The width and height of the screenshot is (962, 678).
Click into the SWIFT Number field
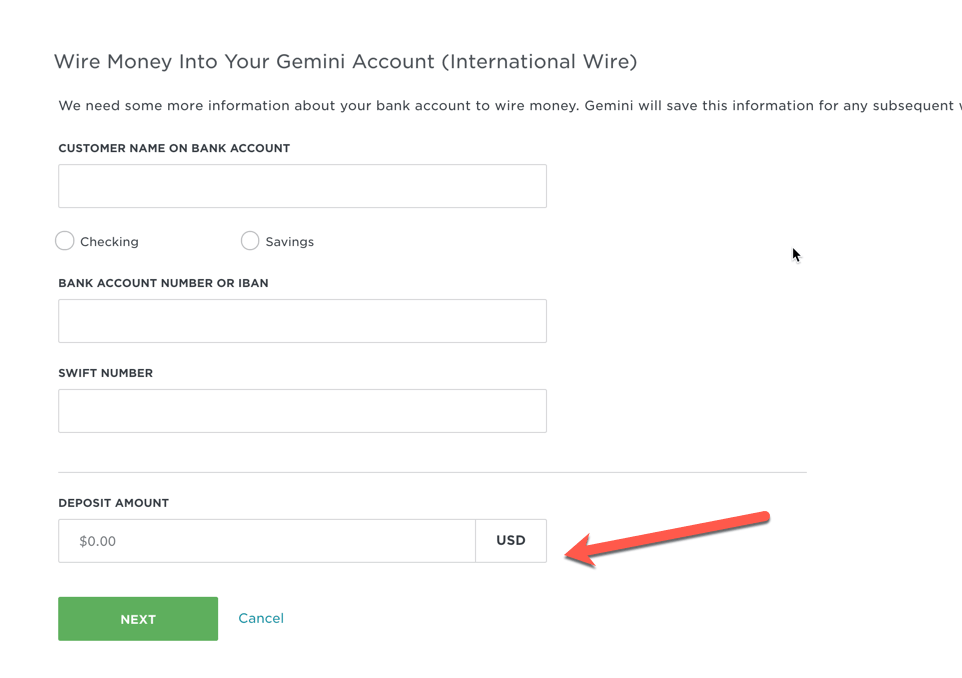pos(302,411)
